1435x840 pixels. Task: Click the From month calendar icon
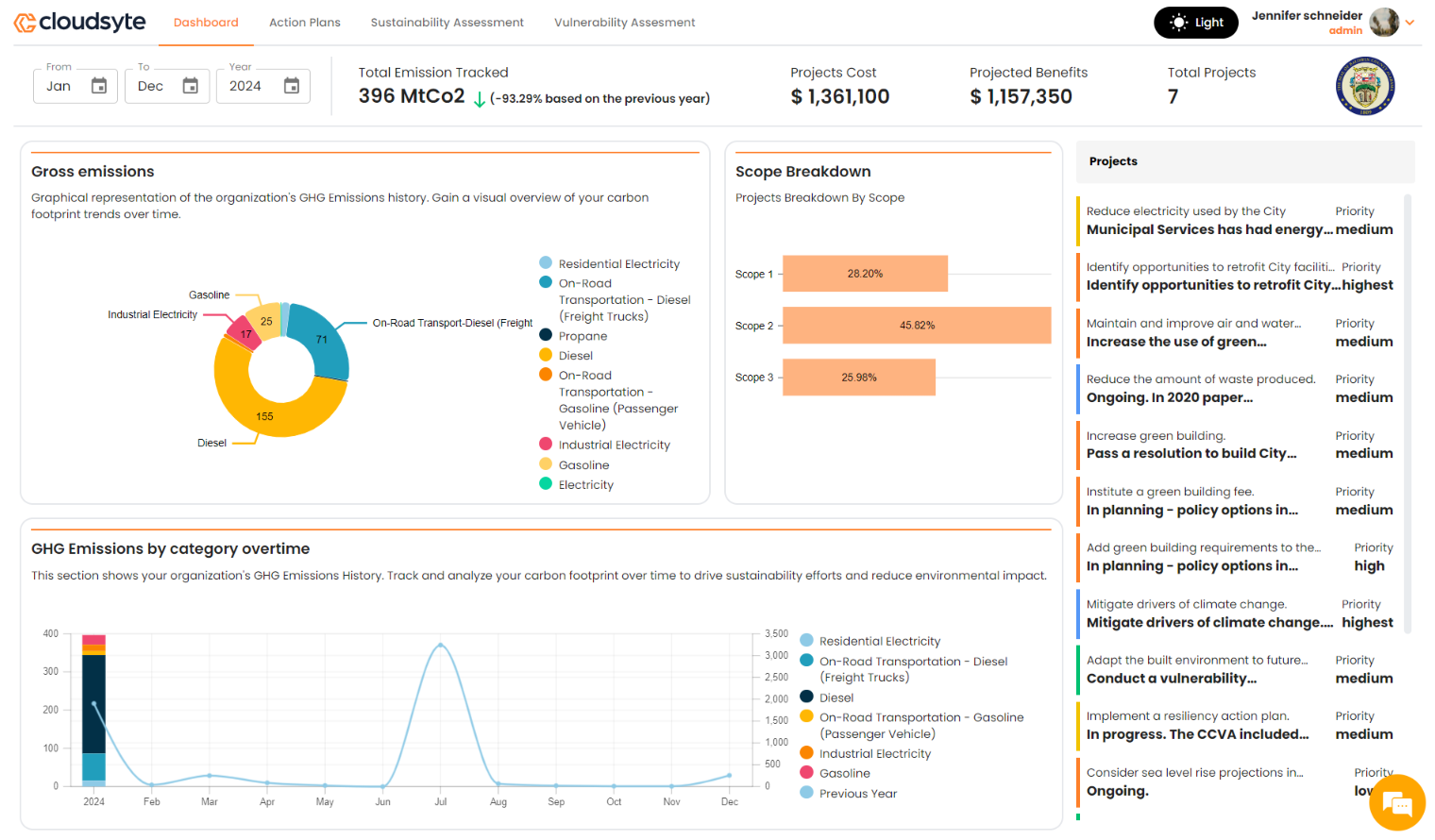click(x=99, y=86)
